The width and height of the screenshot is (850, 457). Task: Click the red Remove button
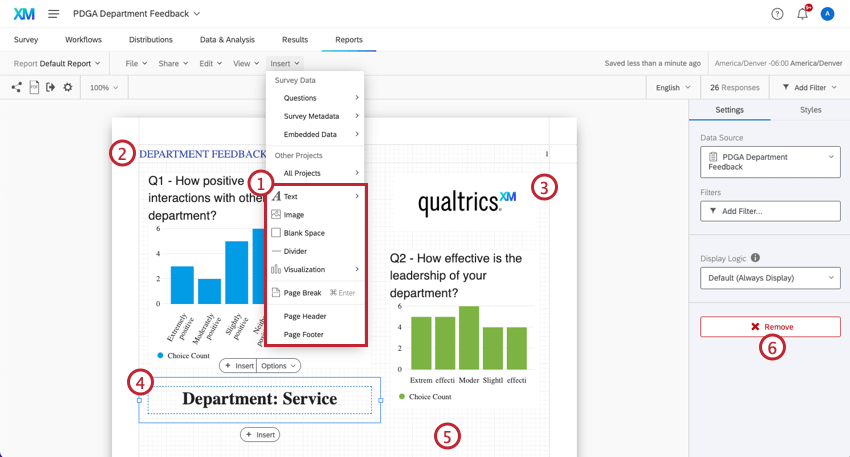point(770,327)
